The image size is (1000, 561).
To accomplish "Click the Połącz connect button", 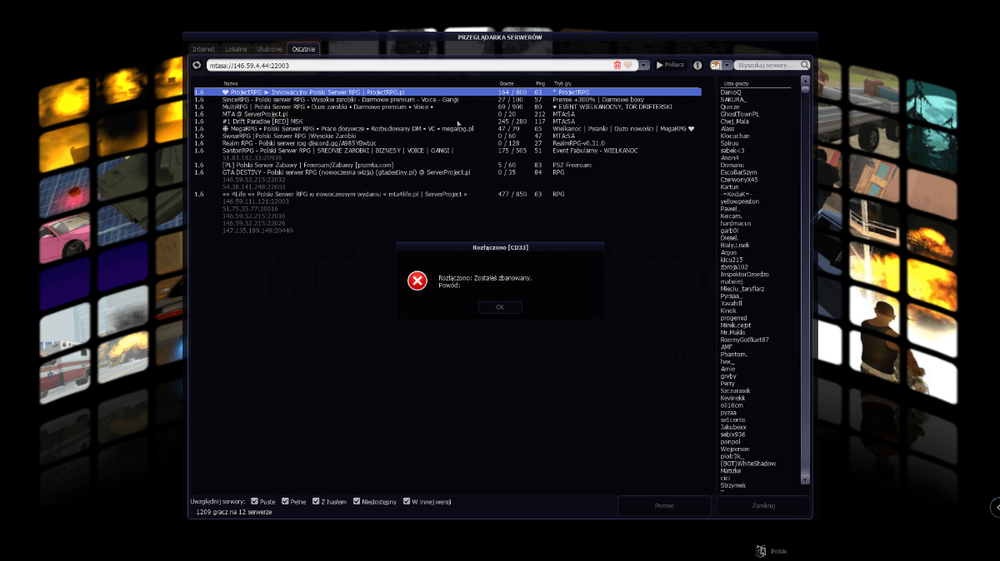I will (x=670, y=65).
